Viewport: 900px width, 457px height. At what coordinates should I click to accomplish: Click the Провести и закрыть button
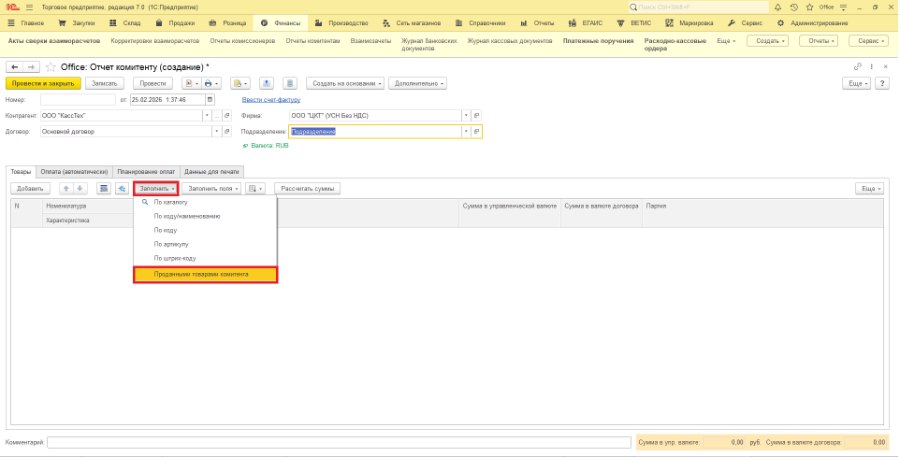[43, 83]
